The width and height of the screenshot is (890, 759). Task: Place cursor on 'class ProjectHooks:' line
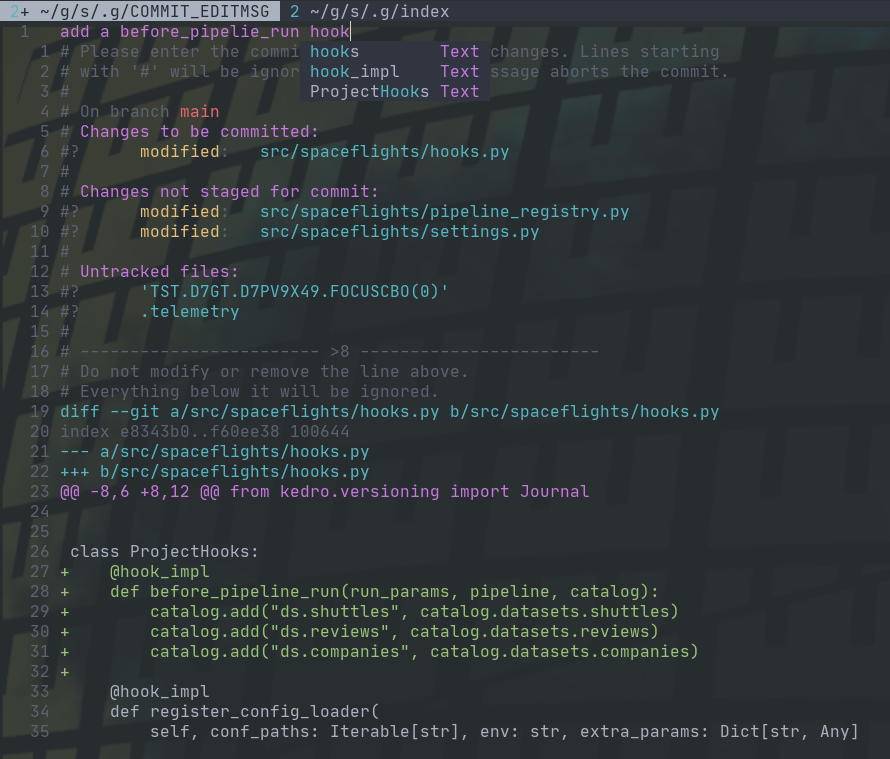(164, 552)
